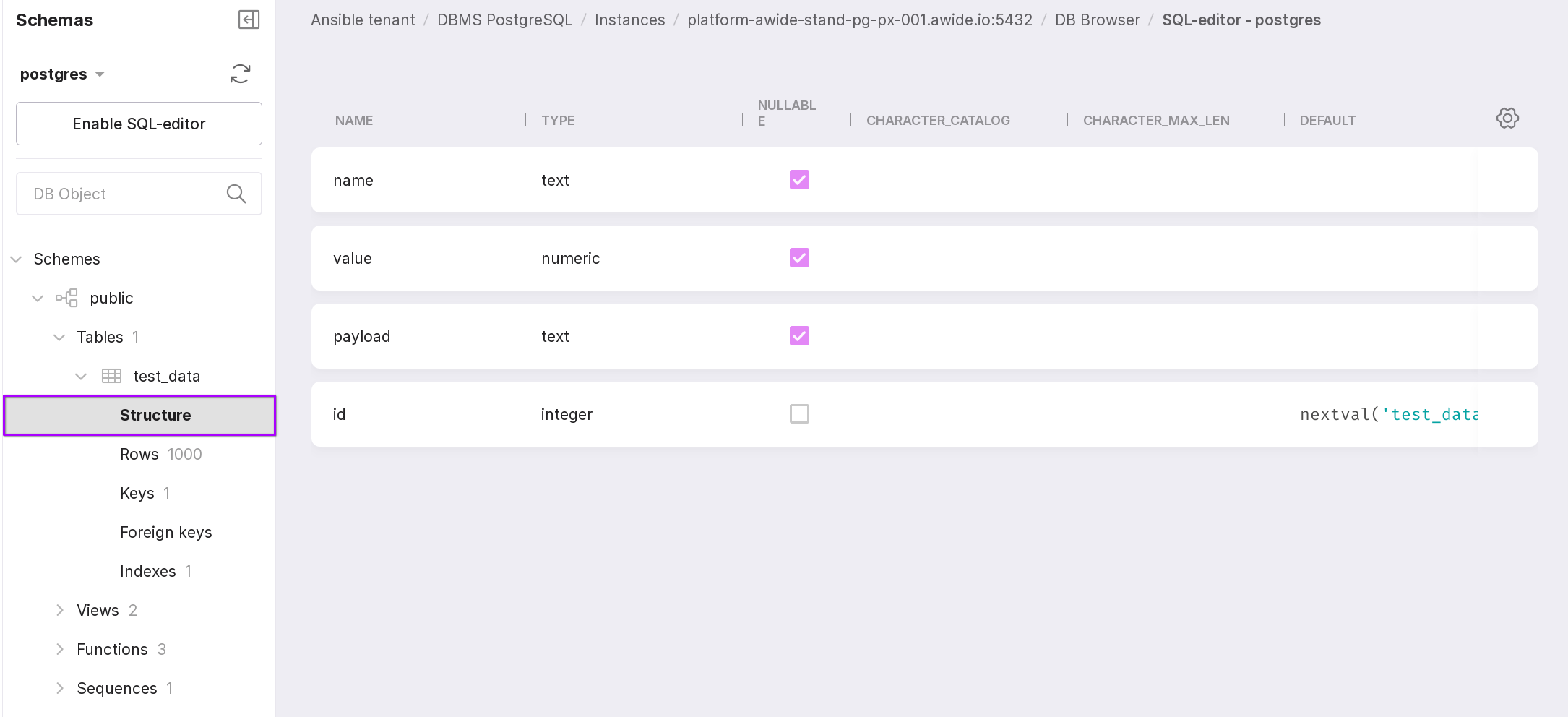Expand the Functions tree node
Image resolution: width=1568 pixels, height=717 pixels.
[60, 649]
